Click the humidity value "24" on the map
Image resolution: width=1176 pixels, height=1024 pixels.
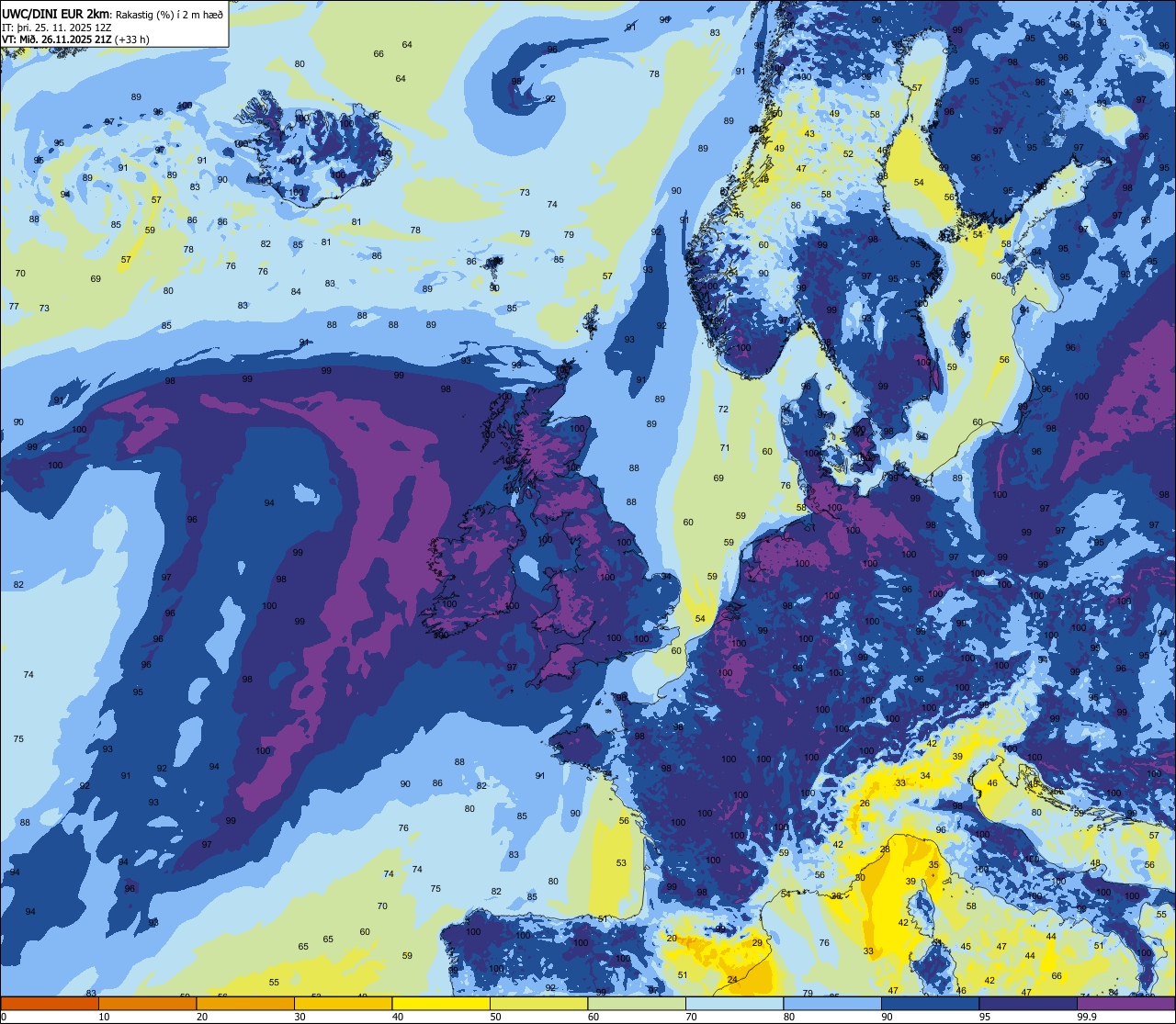(x=732, y=980)
